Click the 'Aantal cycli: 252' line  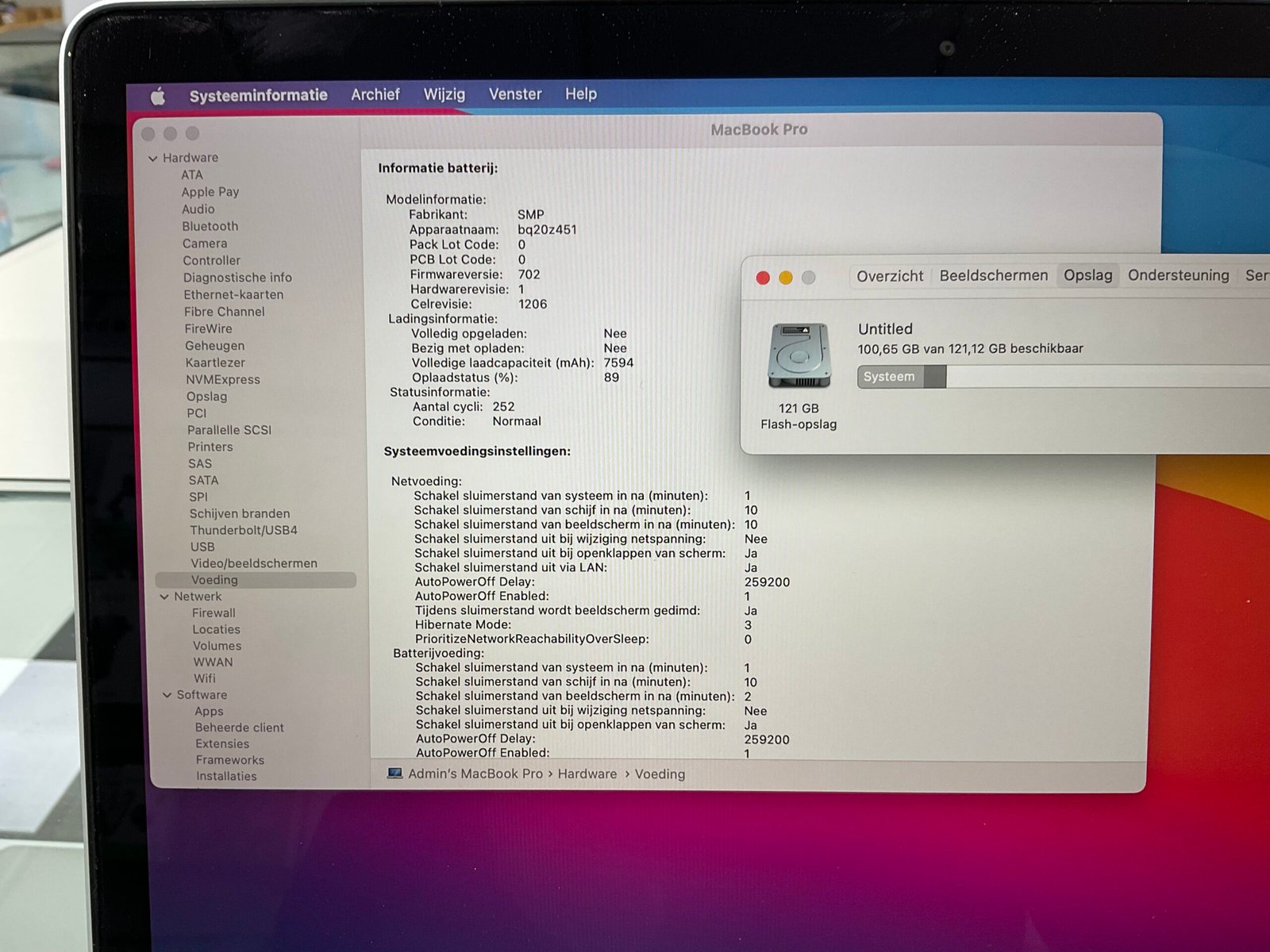point(464,407)
